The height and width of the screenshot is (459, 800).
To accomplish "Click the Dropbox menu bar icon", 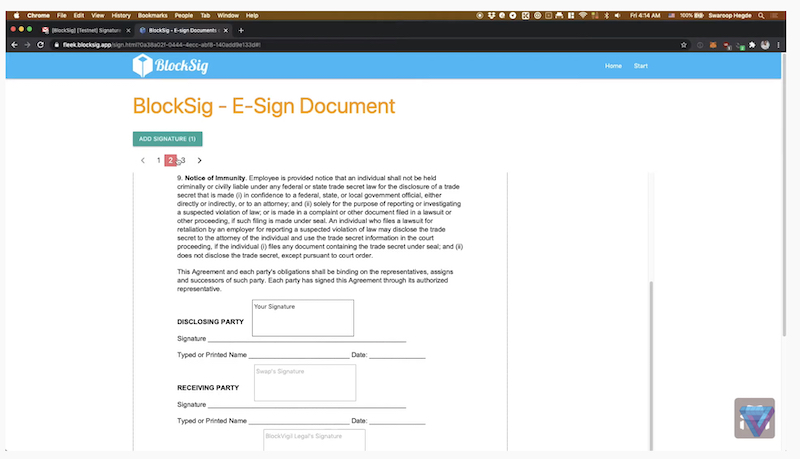I will pyautogui.click(x=491, y=15).
